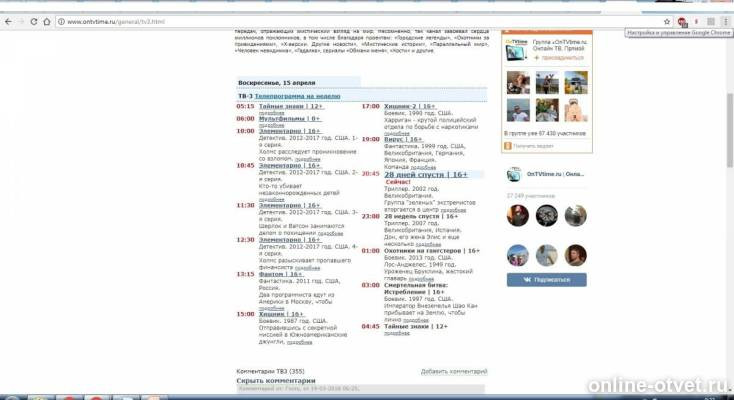Click the OnTVtime logo in Odnoklassniki widget
Viewport: 734px width, 400px height.
pyautogui.click(x=516, y=50)
